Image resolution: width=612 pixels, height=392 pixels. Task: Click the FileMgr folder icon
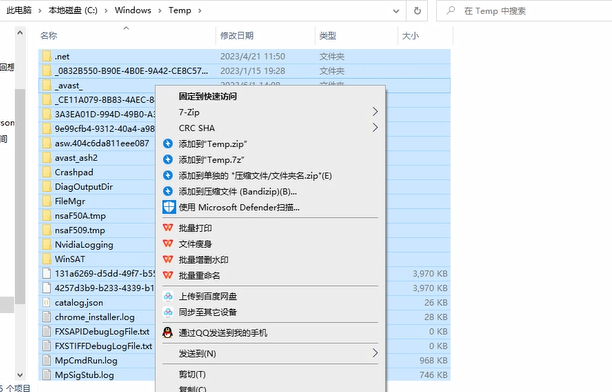[46, 201]
